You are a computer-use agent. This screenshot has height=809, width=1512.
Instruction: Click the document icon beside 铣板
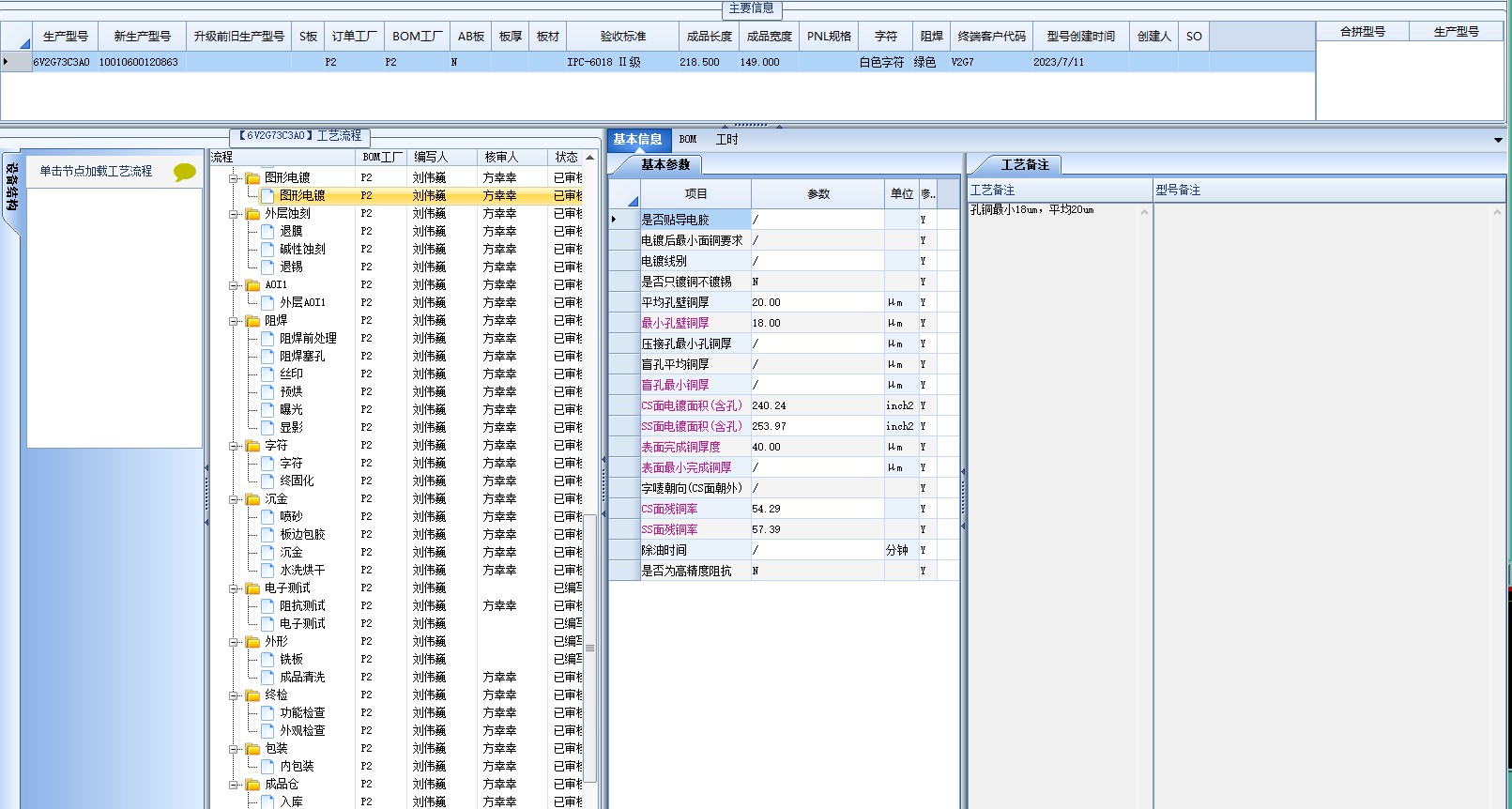pyautogui.click(x=267, y=659)
